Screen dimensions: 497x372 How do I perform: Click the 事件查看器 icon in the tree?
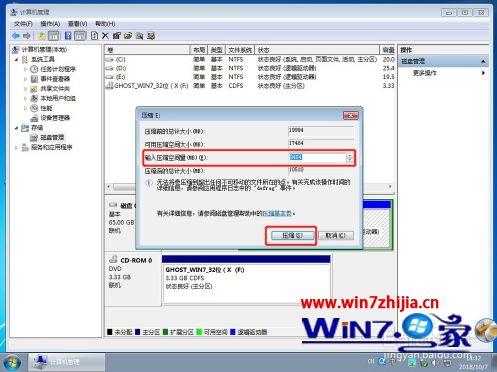click(x=34, y=79)
